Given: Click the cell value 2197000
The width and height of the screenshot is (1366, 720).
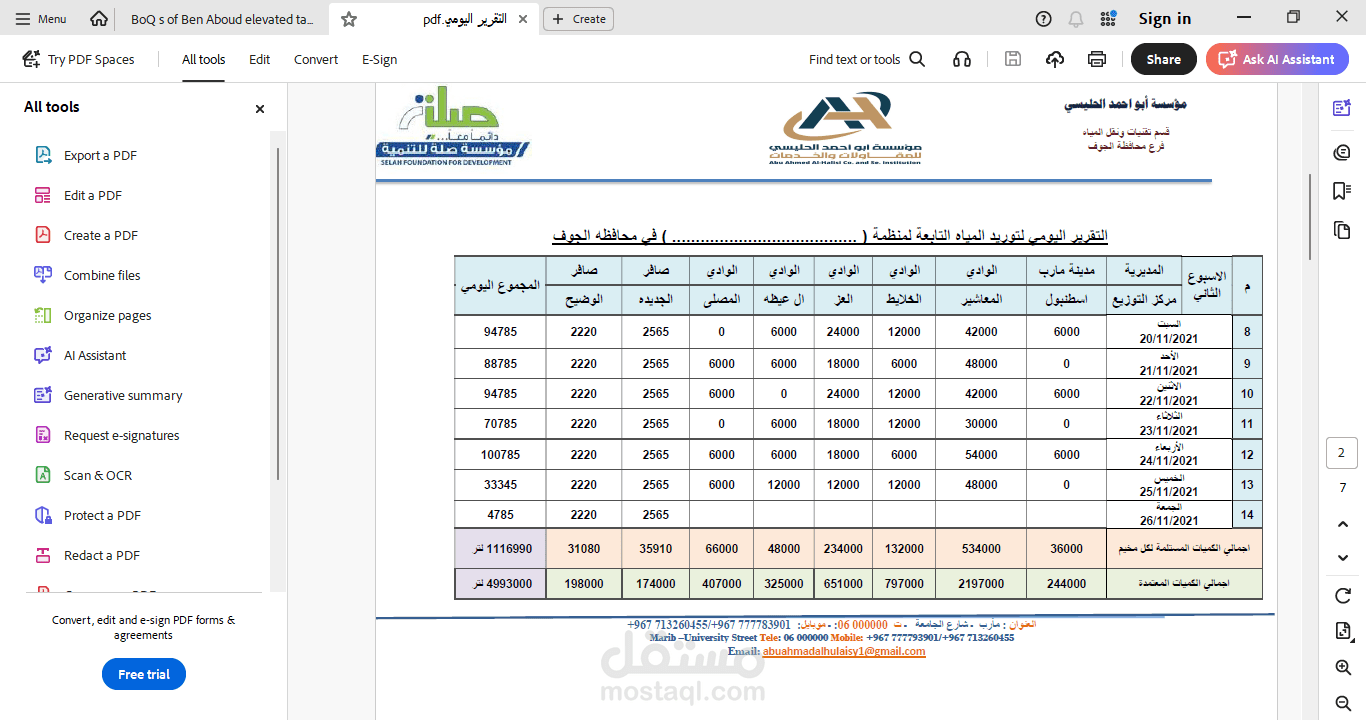Looking at the screenshot, I should click(x=980, y=583).
